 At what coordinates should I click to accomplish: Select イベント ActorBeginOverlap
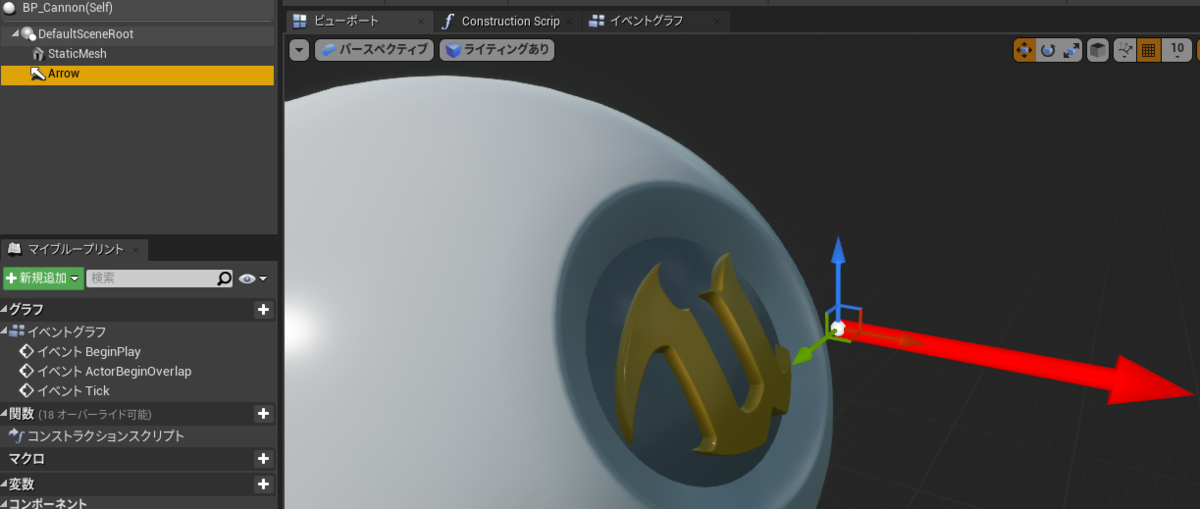(x=113, y=371)
